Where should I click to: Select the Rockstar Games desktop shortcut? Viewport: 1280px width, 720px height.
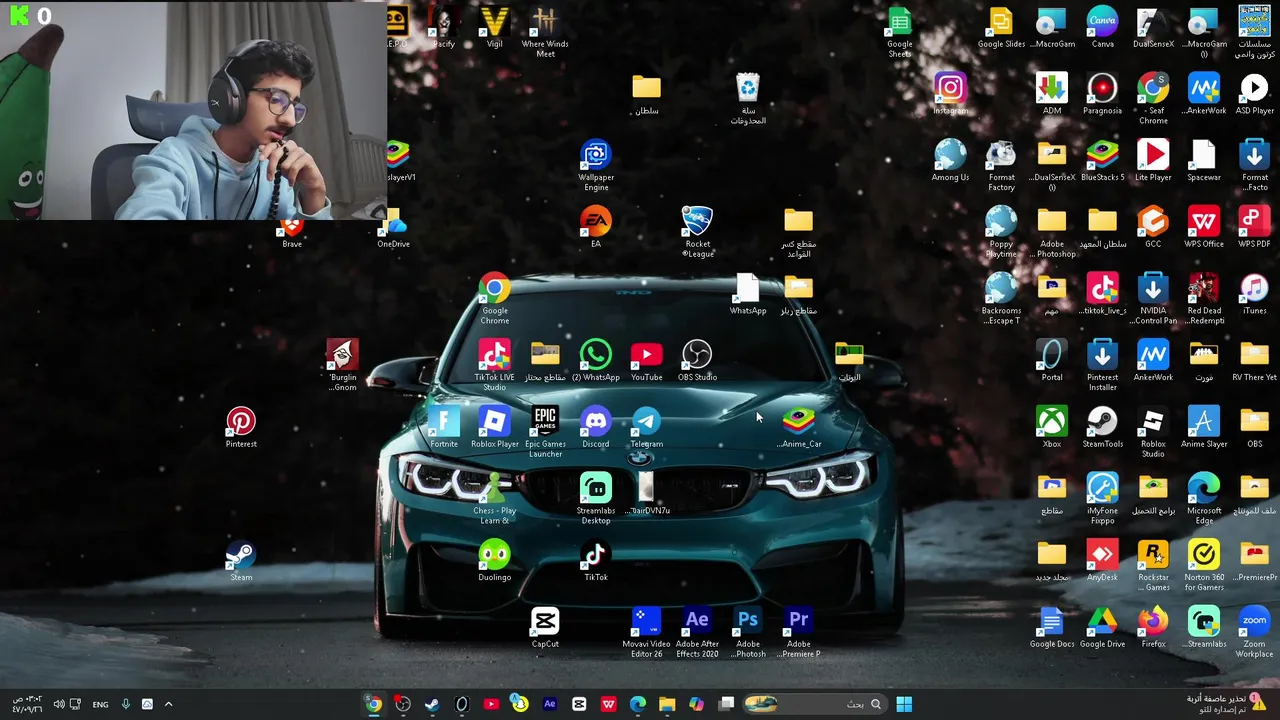[1153, 565]
